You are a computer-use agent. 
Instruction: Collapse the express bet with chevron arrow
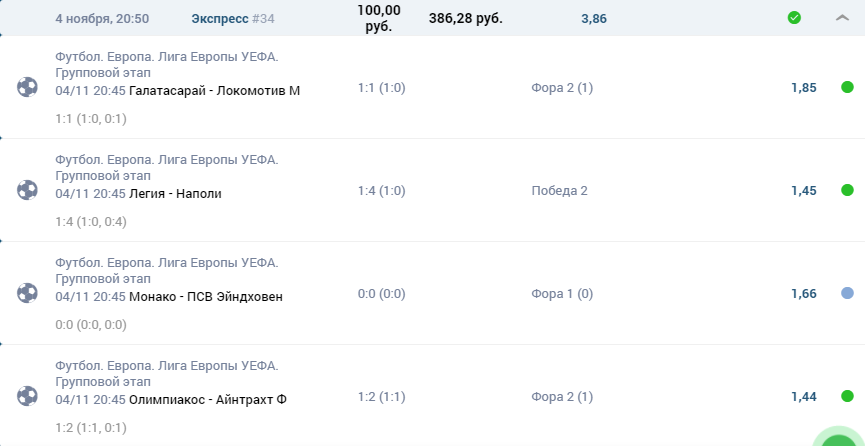(x=842, y=18)
